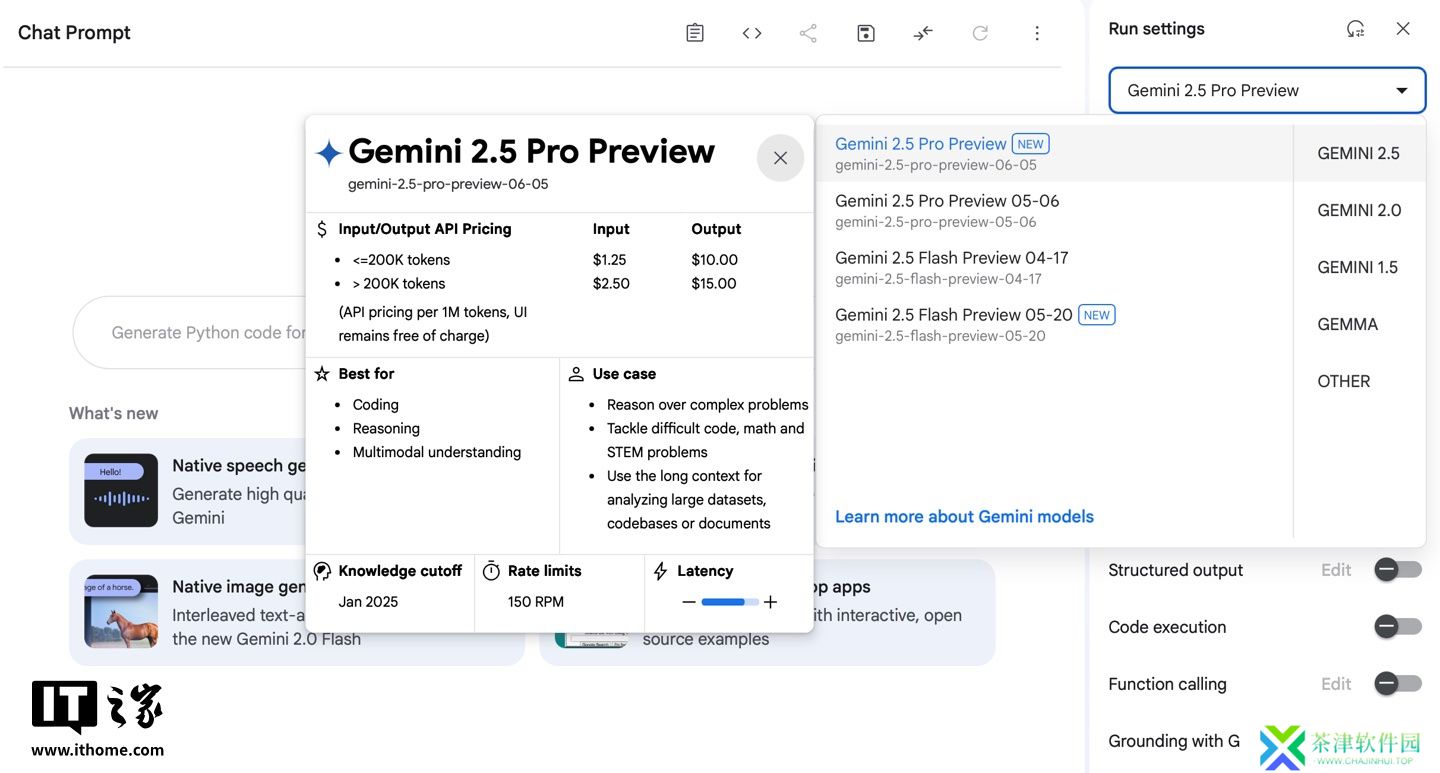The image size is (1440, 773).
Task: Click the Jan 2025 knowledge cutoff value
Action: point(368,602)
